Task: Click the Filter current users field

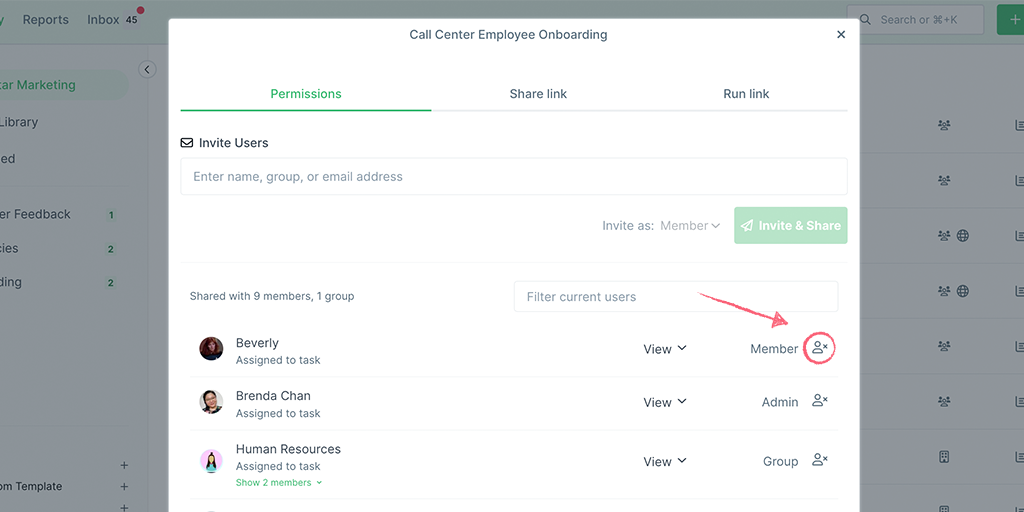Action: (x=676, y=296)
